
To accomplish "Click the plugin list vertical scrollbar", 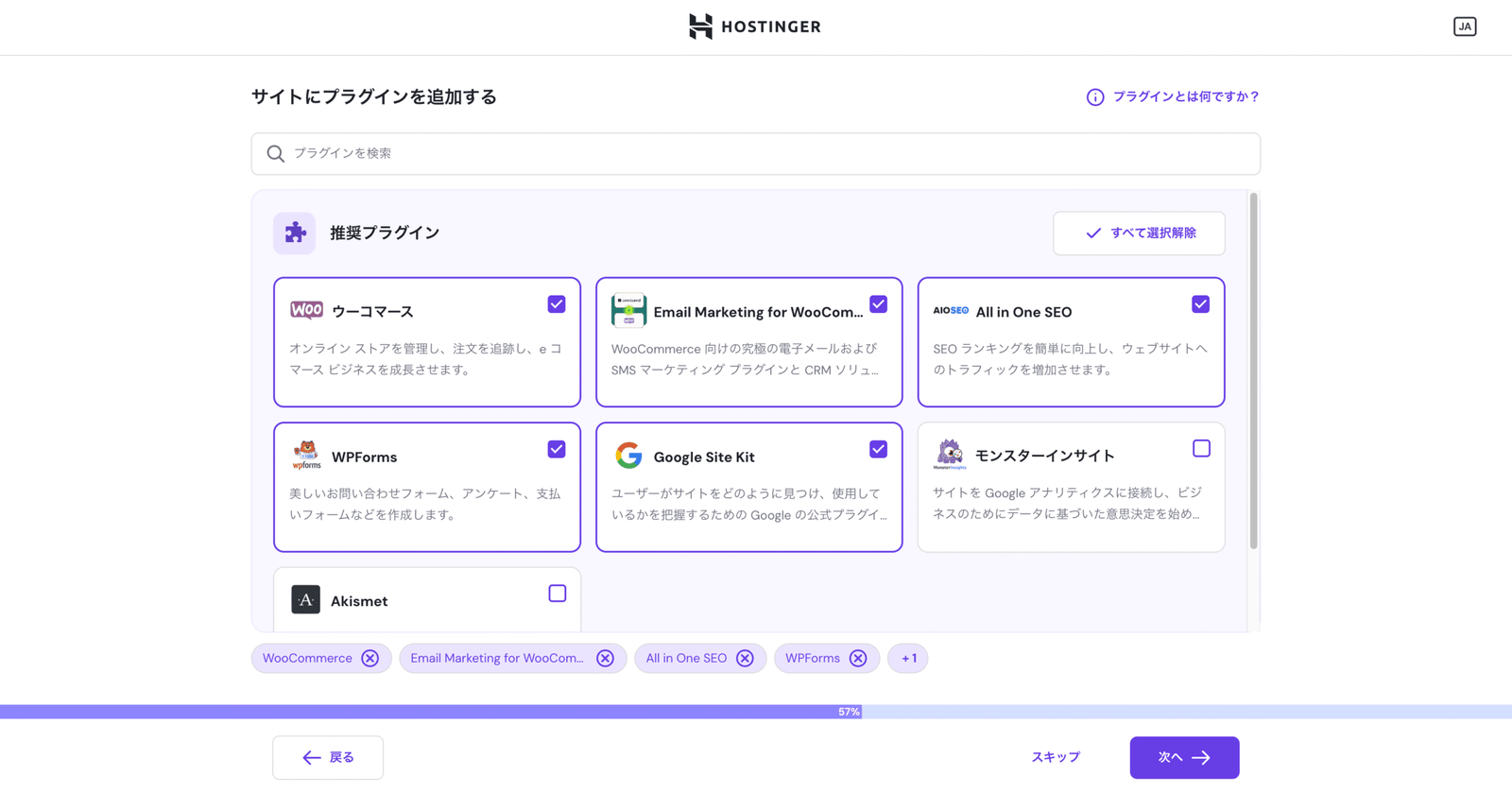I will tap(1254, 371).
